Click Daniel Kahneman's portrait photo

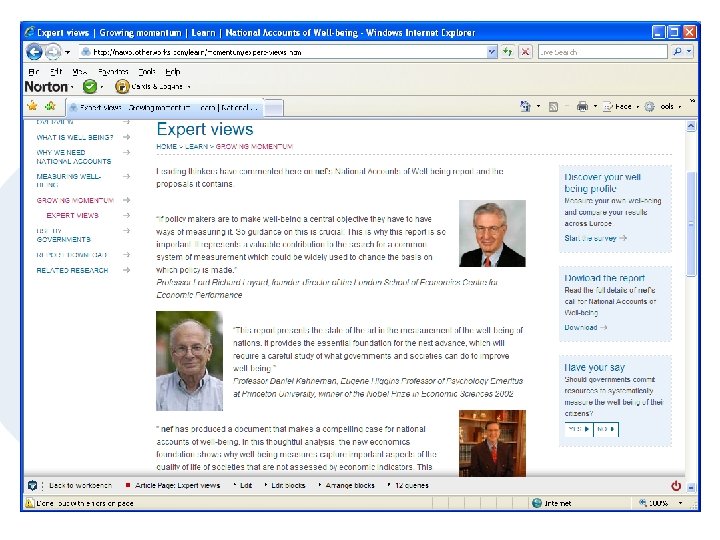[x=189, y=360]
